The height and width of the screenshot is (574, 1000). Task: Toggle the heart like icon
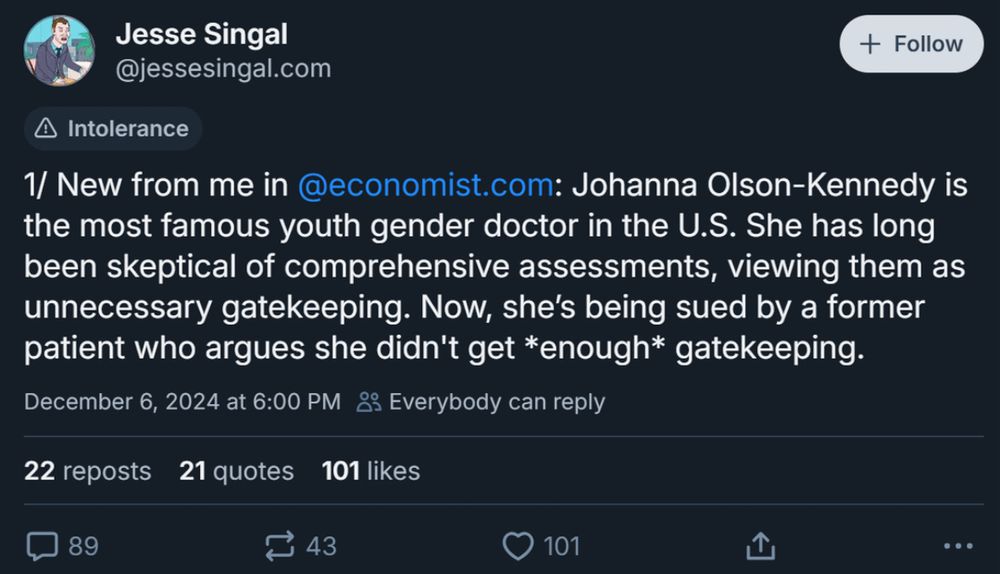click(517, 546)
